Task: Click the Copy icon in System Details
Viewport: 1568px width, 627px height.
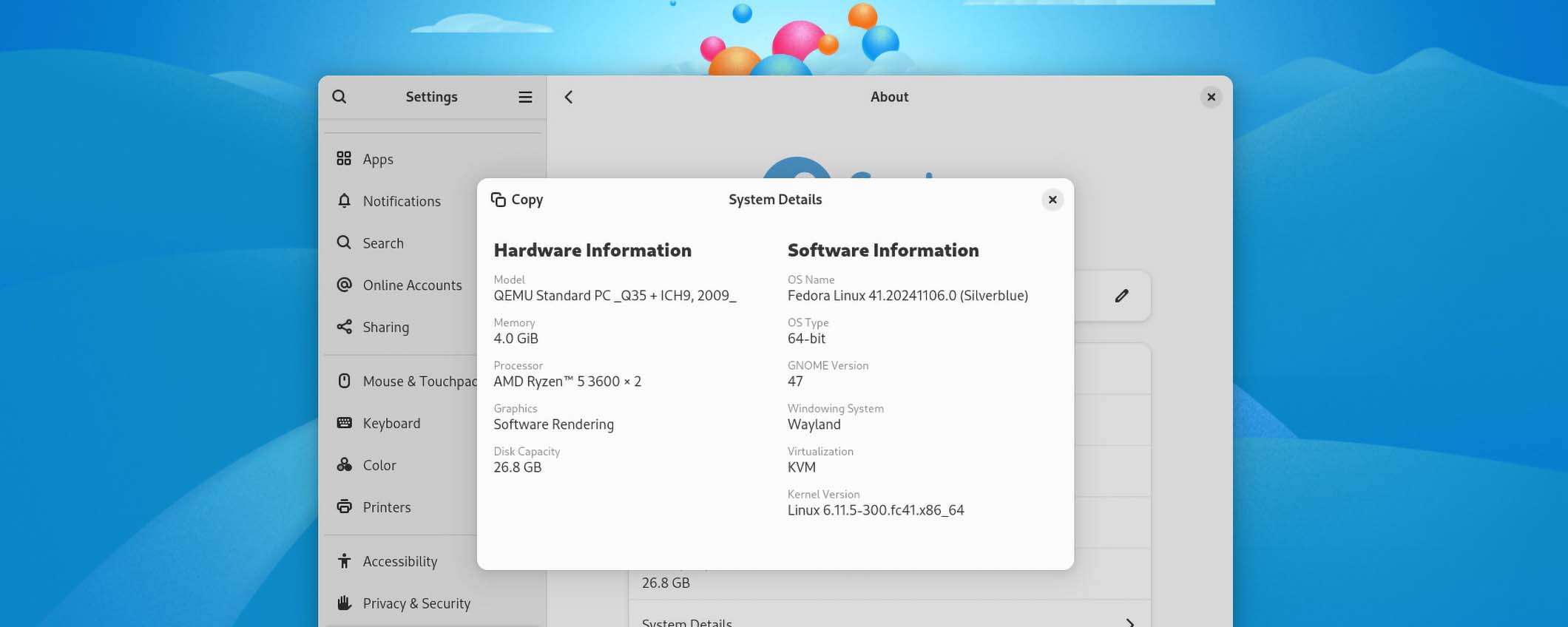Action: [499, 200]
